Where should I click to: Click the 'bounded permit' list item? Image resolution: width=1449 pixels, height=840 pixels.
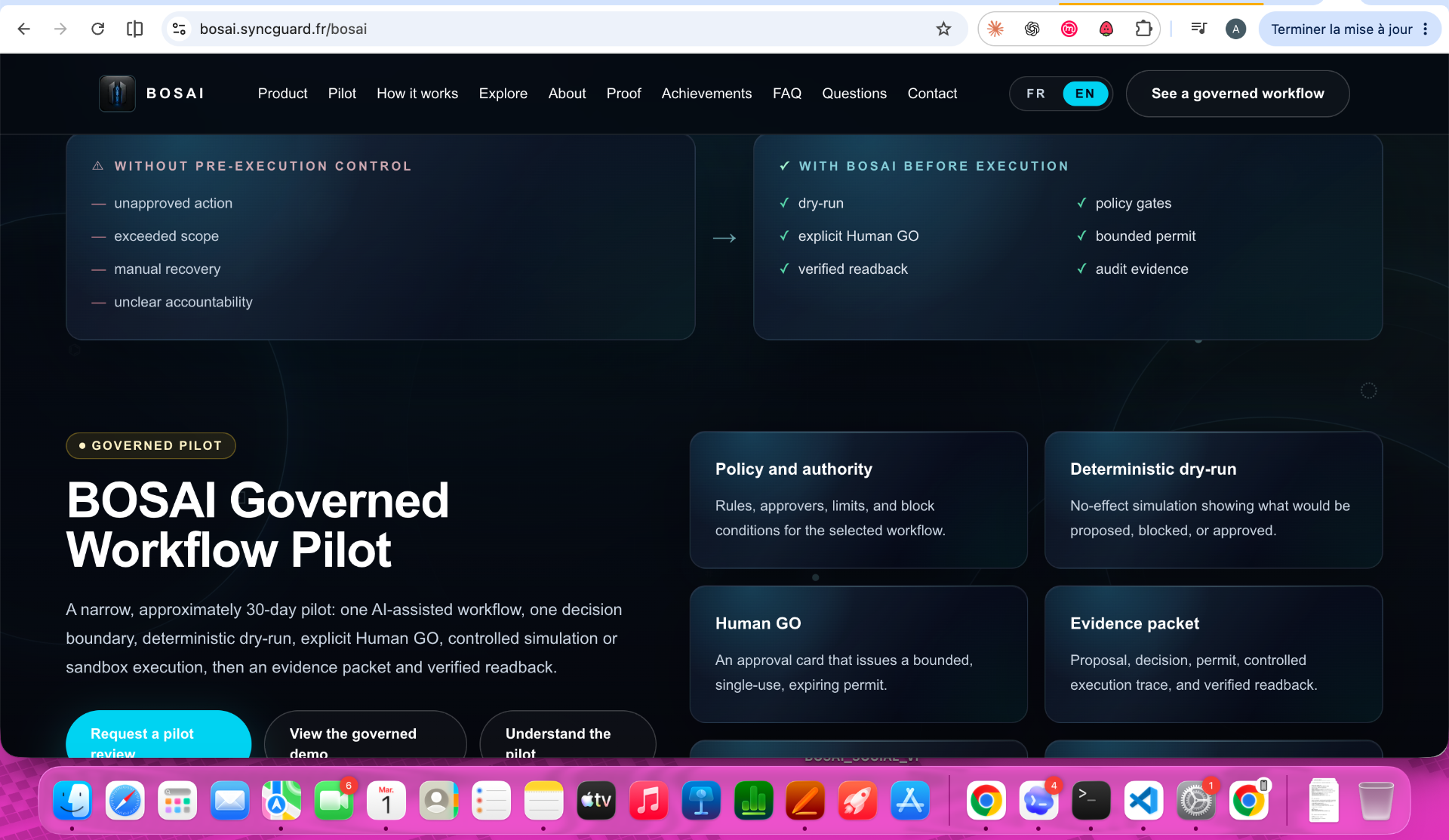click(x=1146, y=236)
